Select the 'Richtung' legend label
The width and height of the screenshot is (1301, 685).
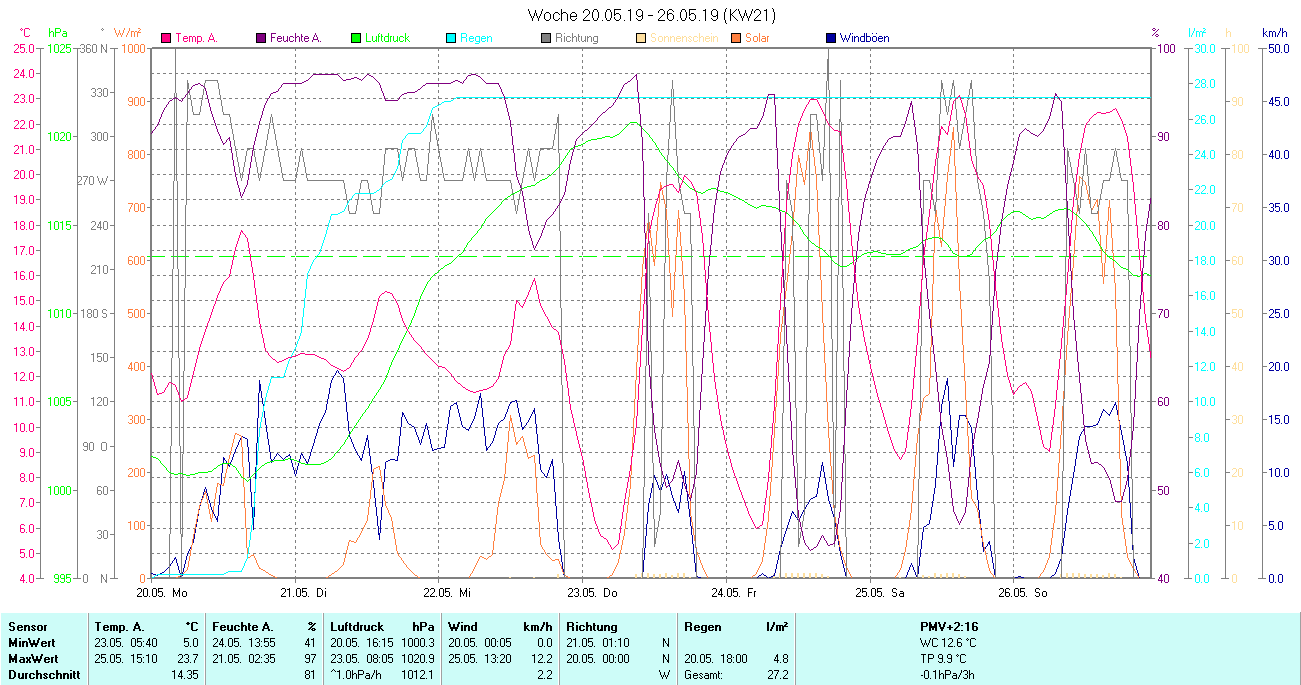pyautogui.click(x=577, y=38)
